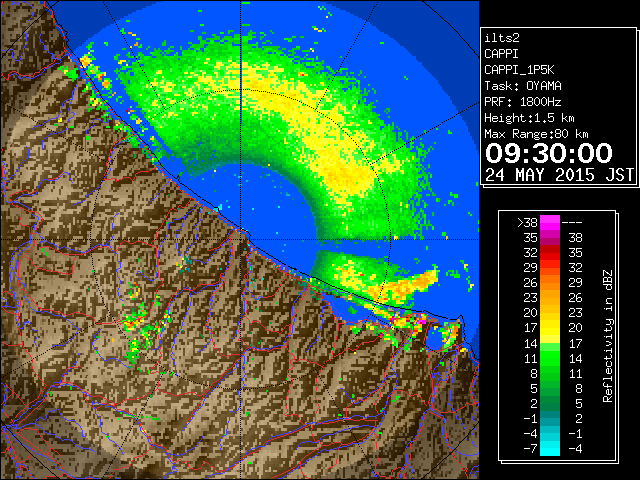Click the 'ilts2' label

(502, 38)
